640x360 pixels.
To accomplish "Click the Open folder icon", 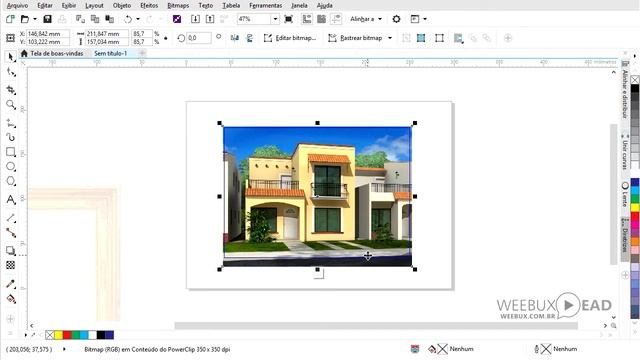I will (x=25, y=19).
